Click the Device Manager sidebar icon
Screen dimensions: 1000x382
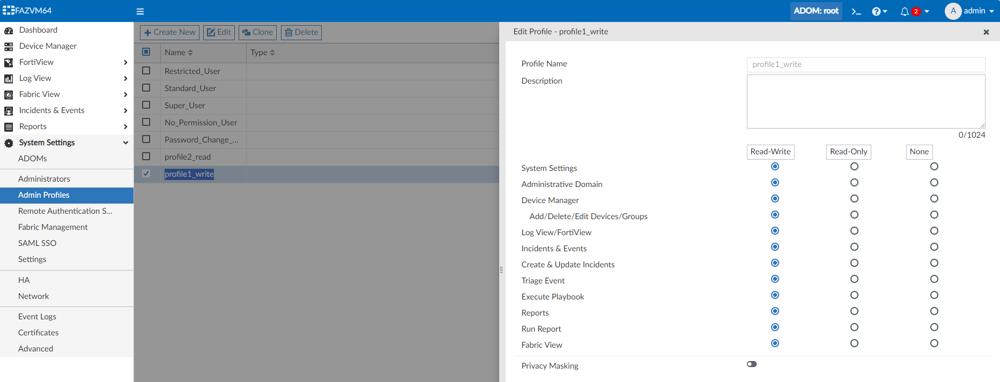click(8, 46)
